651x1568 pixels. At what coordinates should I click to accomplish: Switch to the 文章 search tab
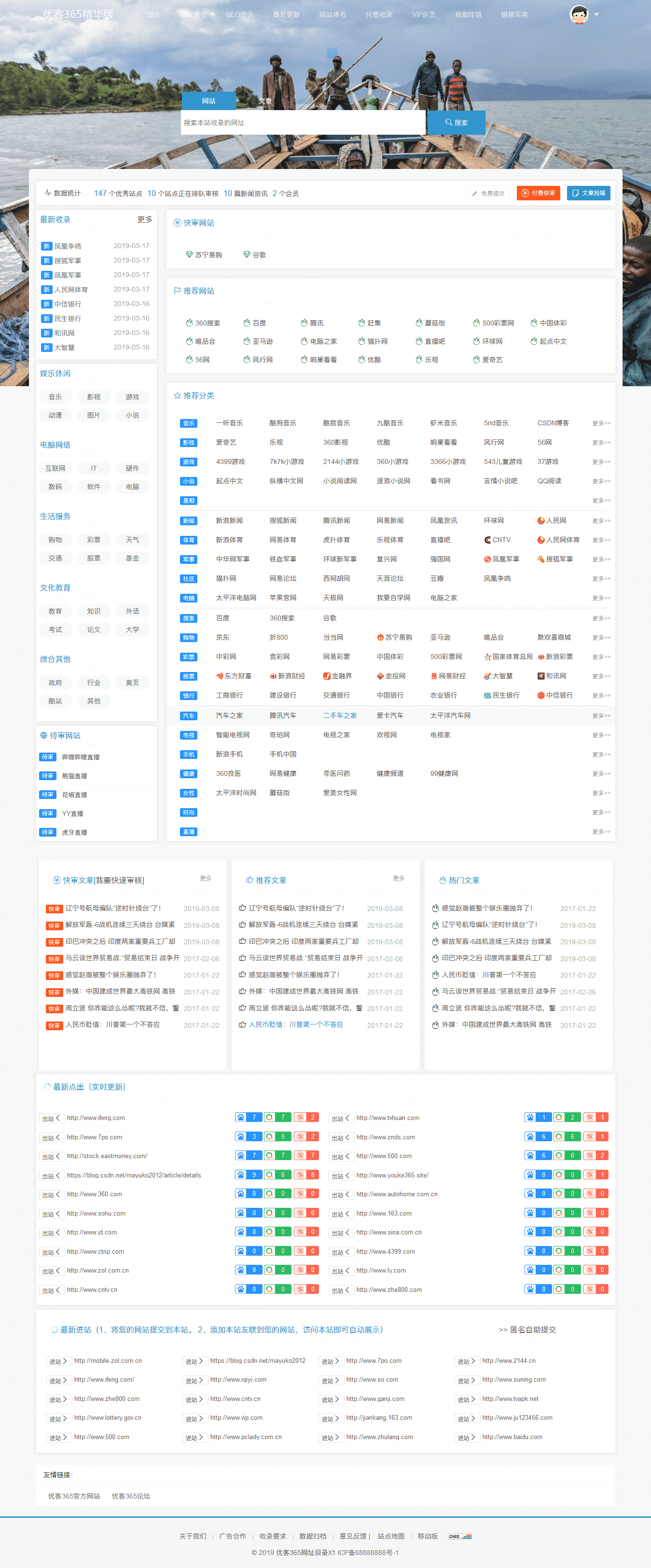[x=264, y=100]
